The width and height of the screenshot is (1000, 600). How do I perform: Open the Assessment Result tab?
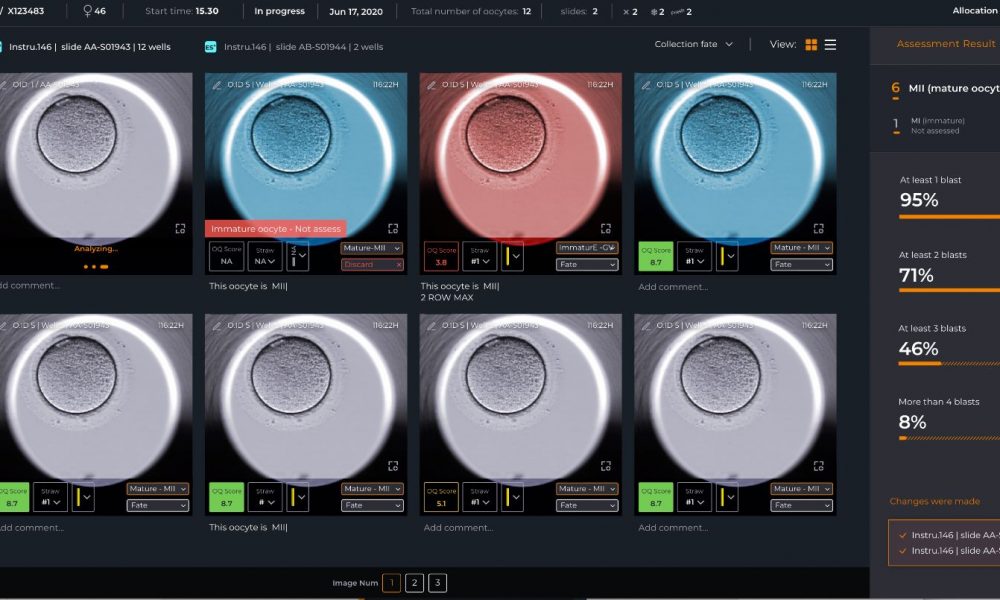point(945,44)
